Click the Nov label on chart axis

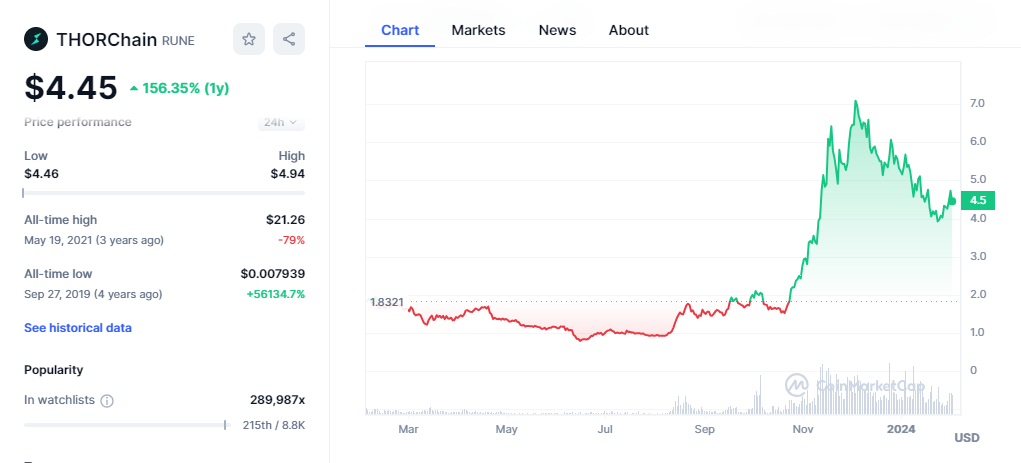coord(804,429)
